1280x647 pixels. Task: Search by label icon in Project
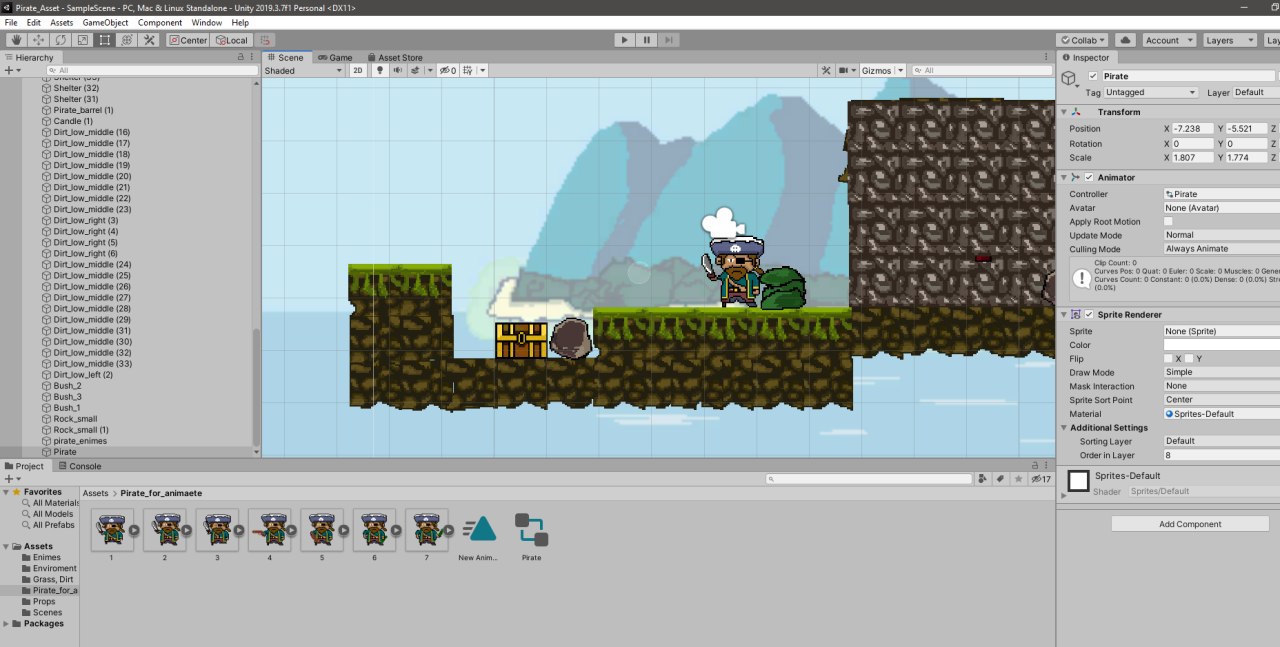pyautogui.click(x=1001, y=479)
